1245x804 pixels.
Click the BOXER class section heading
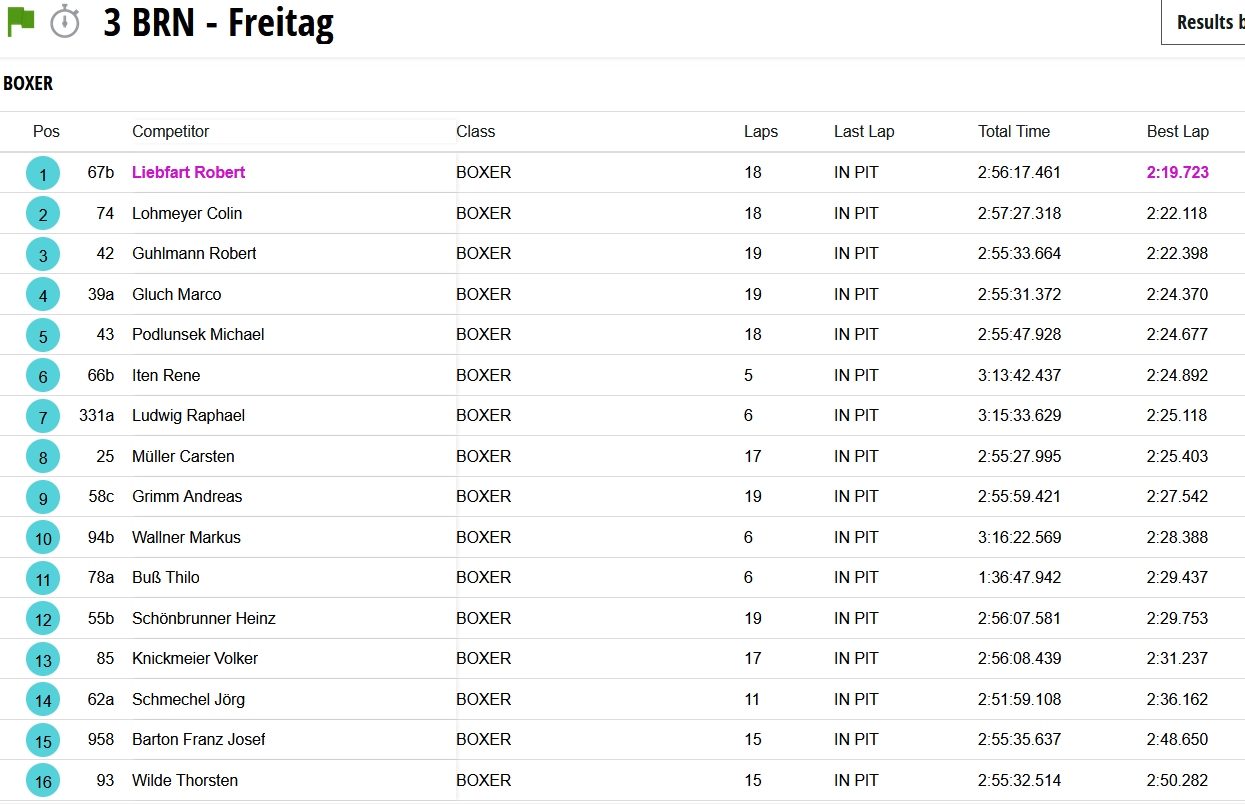tap(28, 83)
